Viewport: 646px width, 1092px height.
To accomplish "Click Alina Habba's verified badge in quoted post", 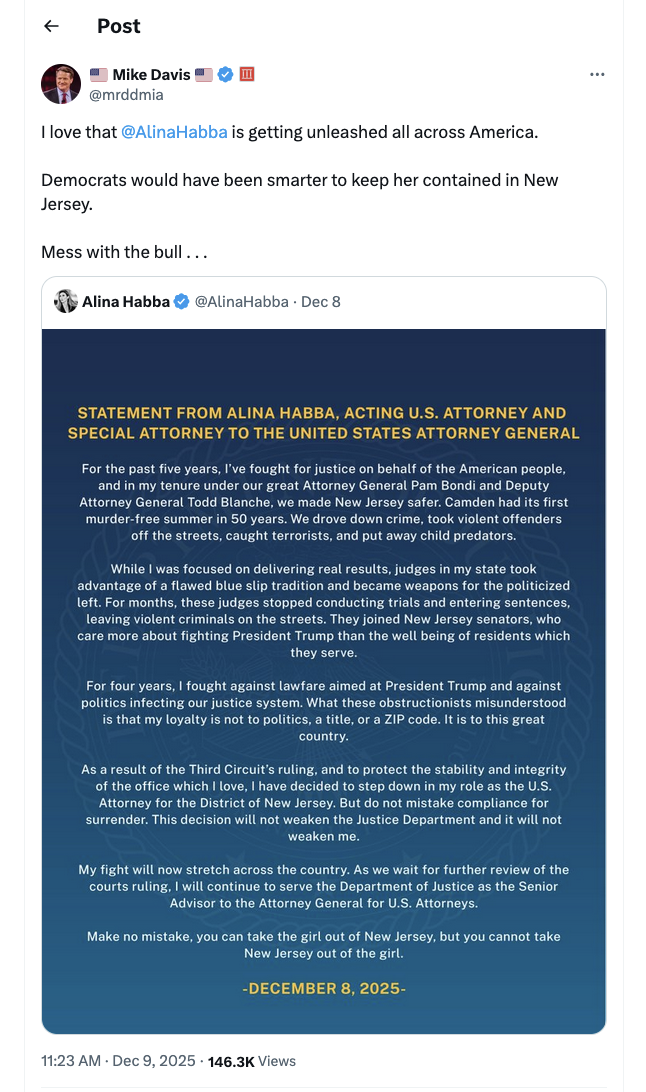I will [182, 301].
